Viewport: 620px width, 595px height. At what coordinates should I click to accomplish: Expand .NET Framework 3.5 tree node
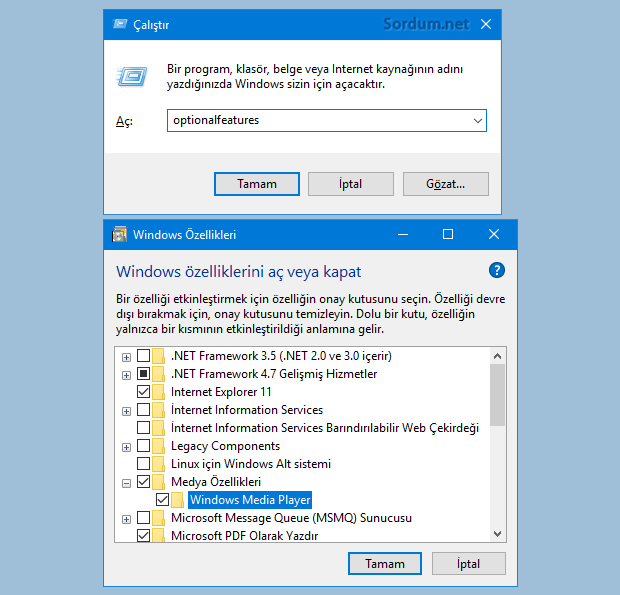coord(126,357)
